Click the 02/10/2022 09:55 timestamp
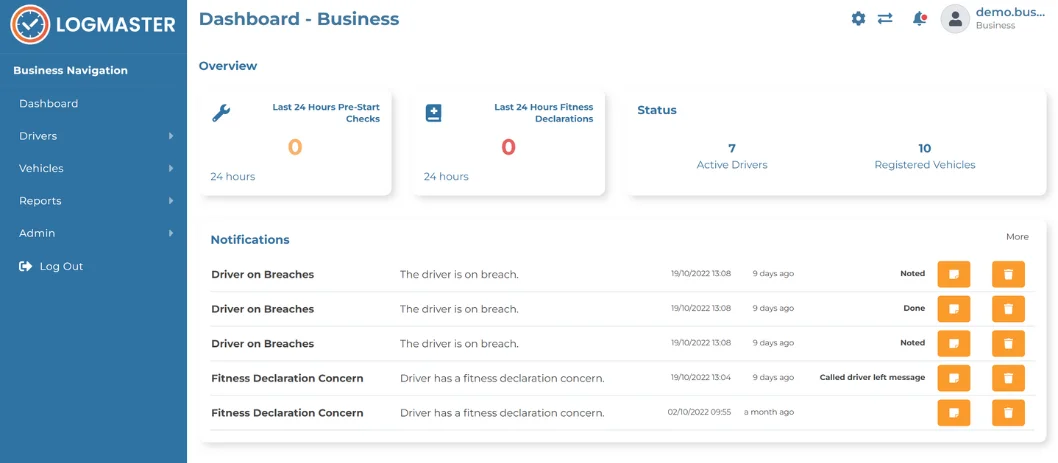This screenshot has height=463, width=1058. (699, 412)
